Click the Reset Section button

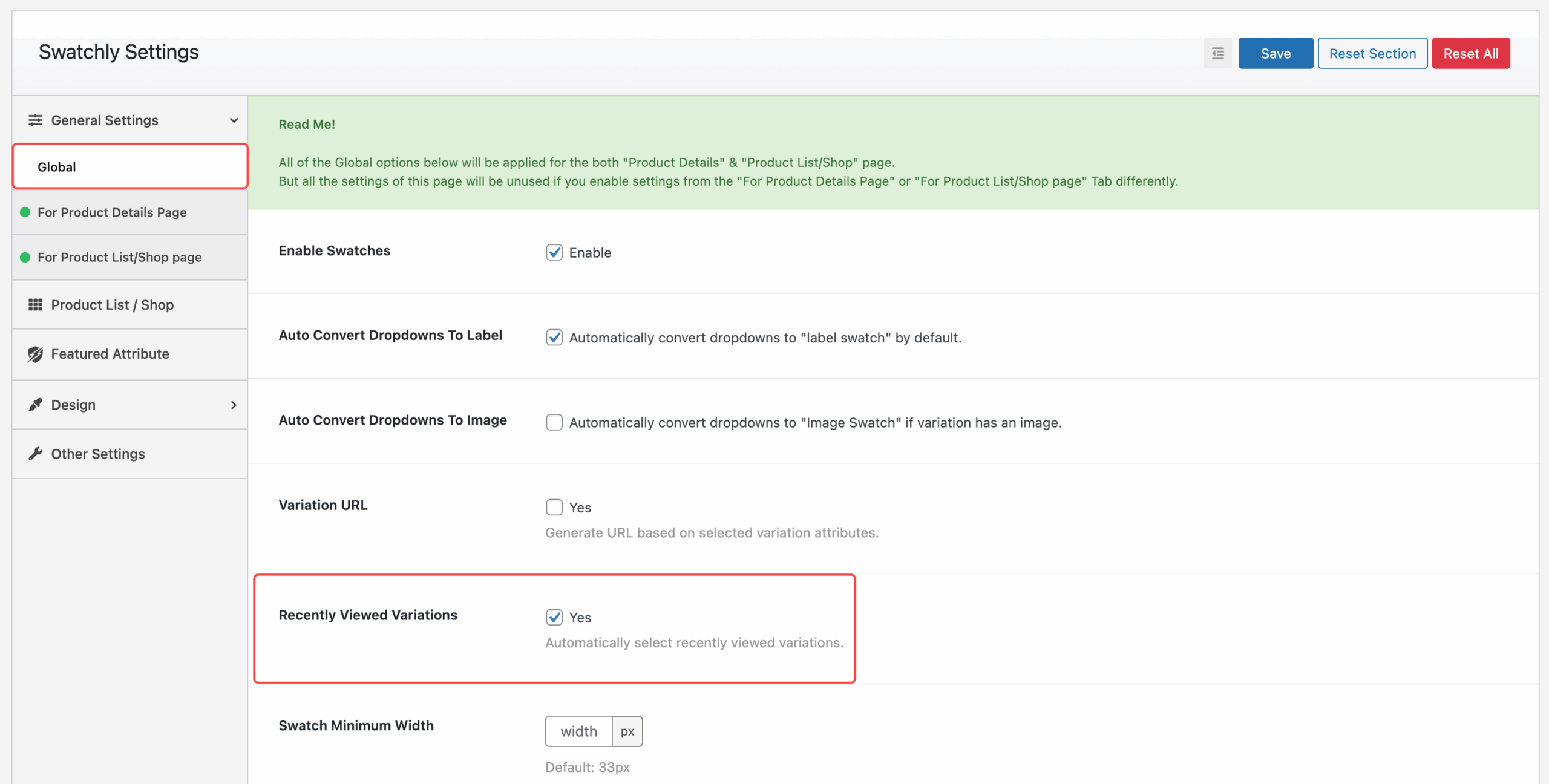tap(1372, 53)
